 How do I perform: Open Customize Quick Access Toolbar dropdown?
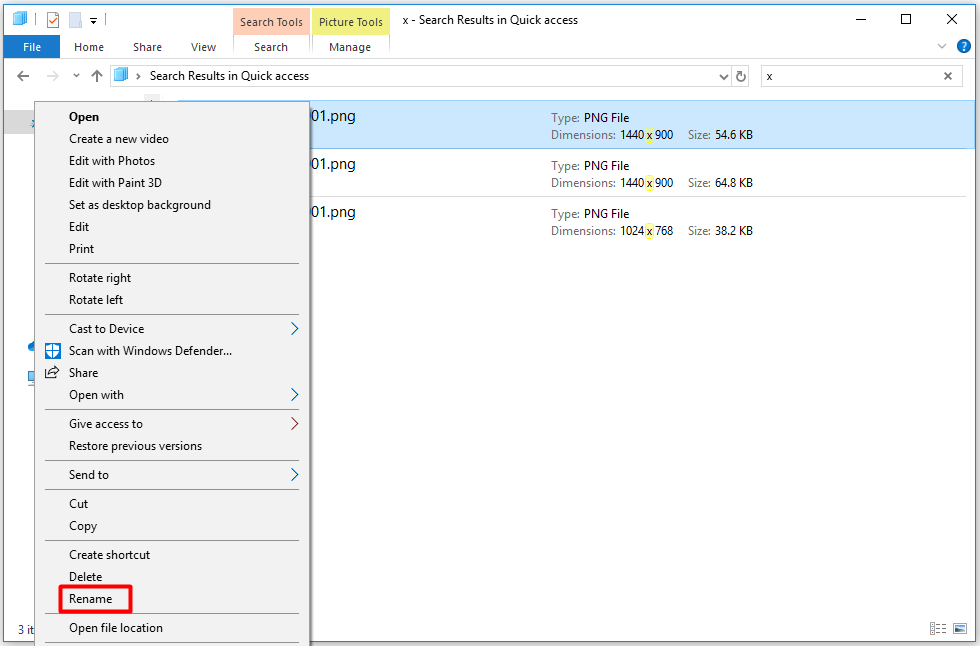(93, 20)
